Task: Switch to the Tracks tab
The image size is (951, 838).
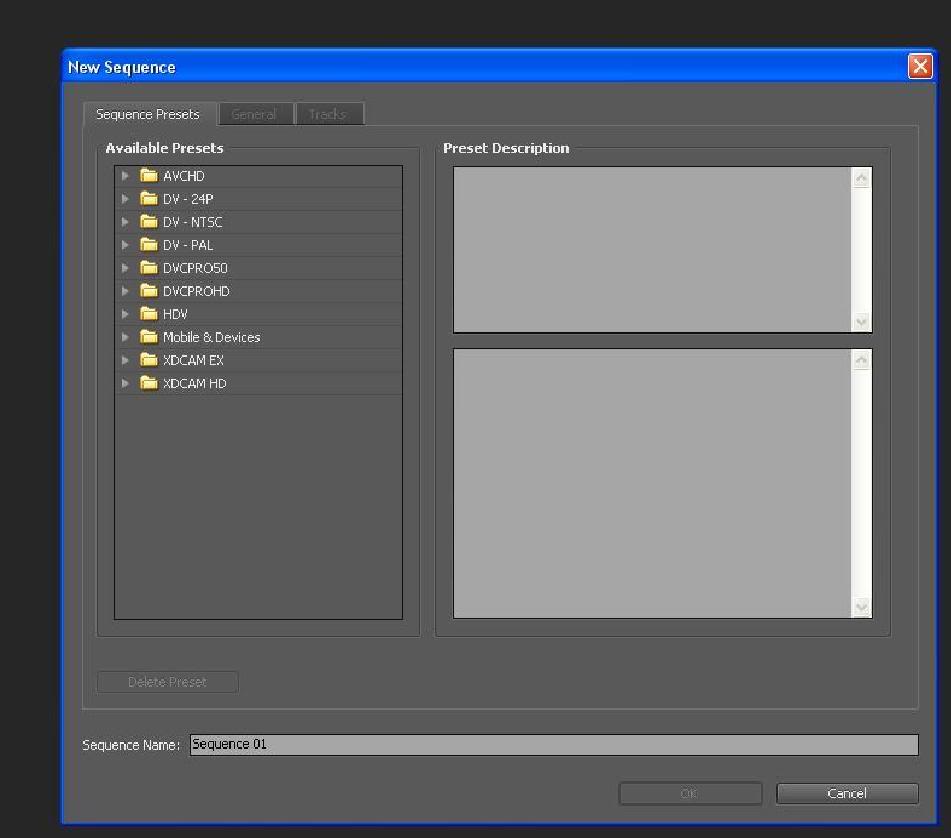Action: point(328,114)
